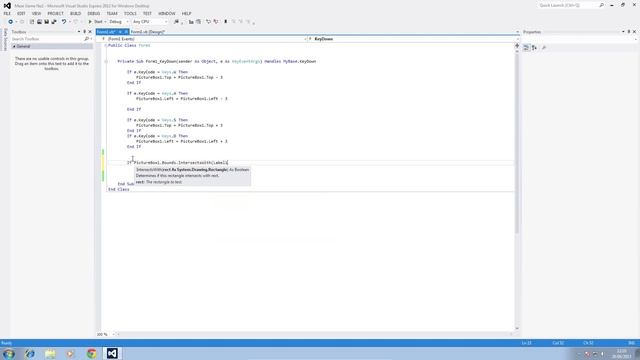Open the EDIT menu

pyautogui.click(x=21, y=13)
